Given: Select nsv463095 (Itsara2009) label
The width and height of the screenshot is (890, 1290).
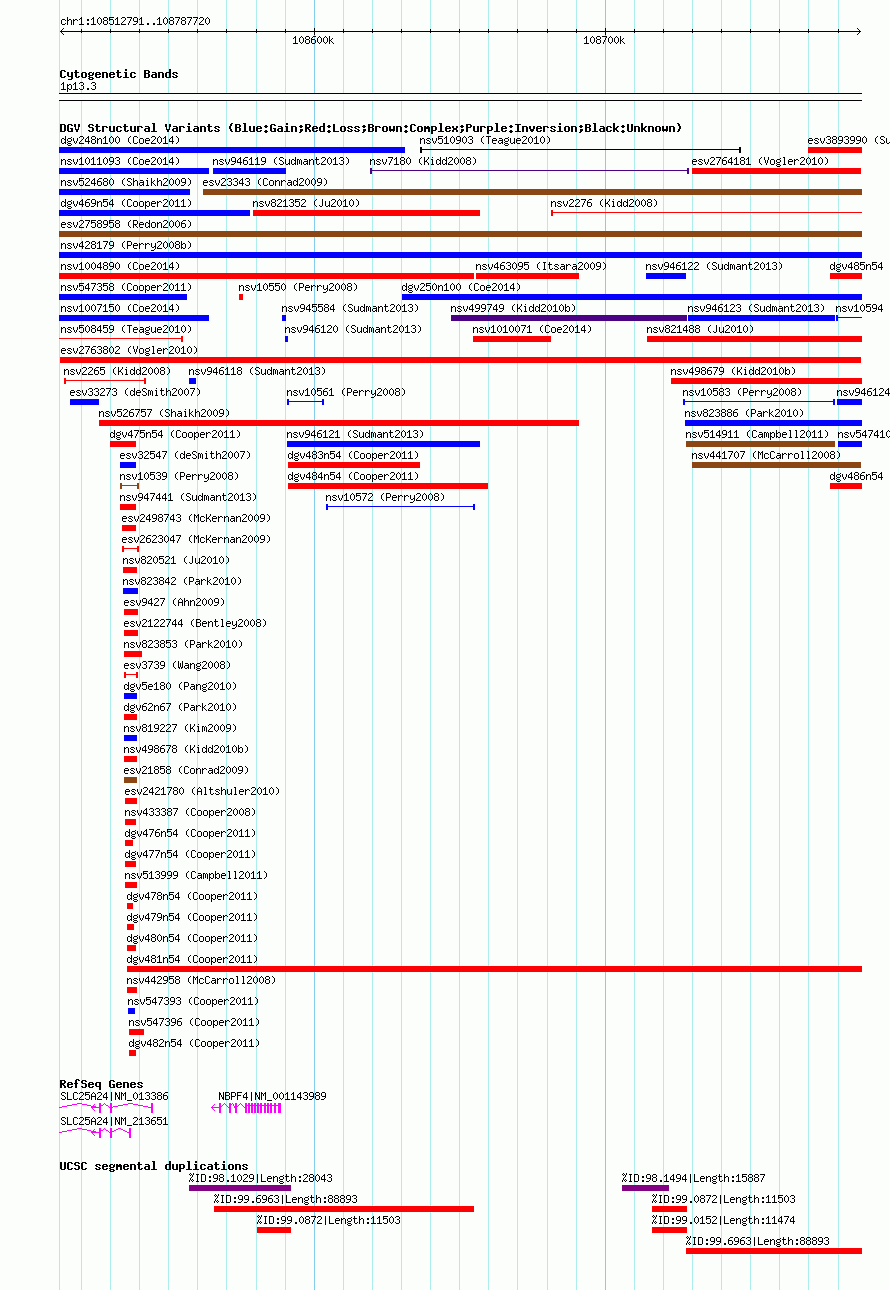Looking at the screenshot, I should pos(541,267).
